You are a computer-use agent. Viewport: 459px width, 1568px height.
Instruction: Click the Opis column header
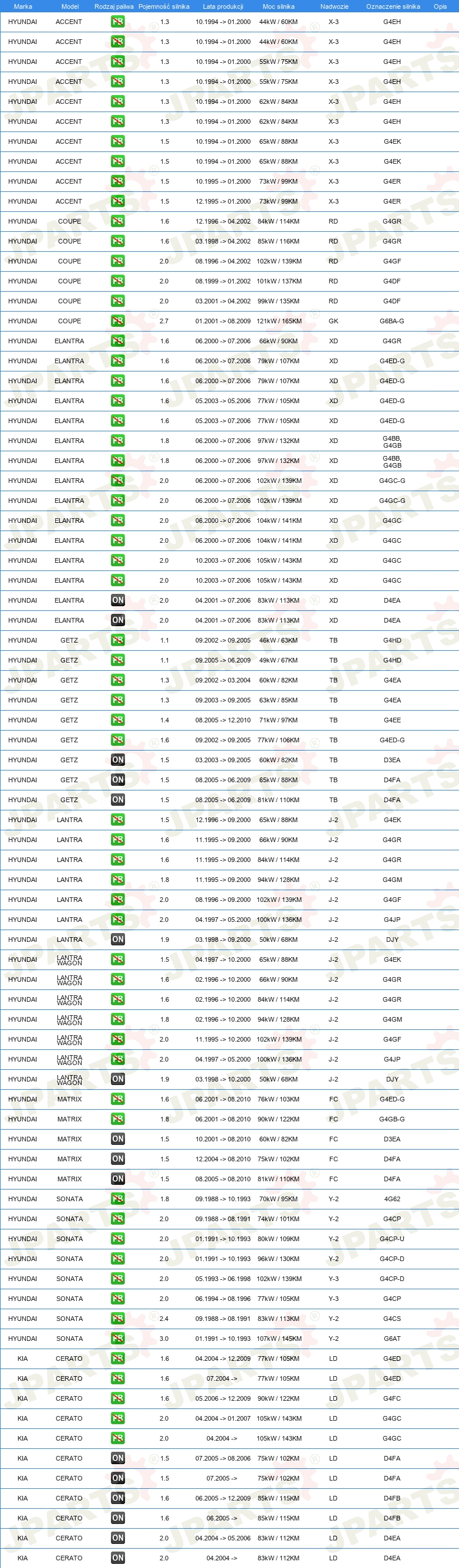pyautogui.click(x=440, y=6)
